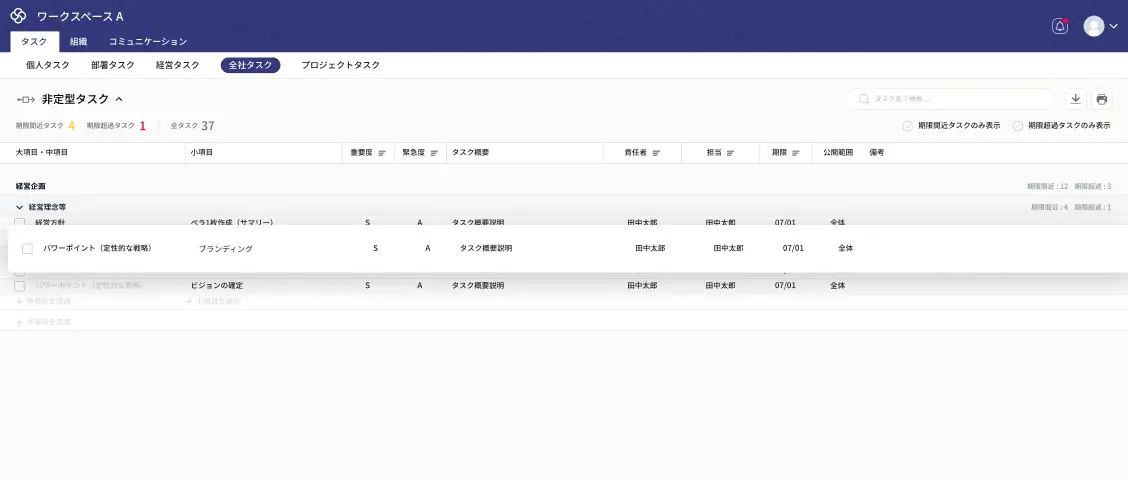Collapse the 非定型タスク section chevron

(x=119, y=99)
